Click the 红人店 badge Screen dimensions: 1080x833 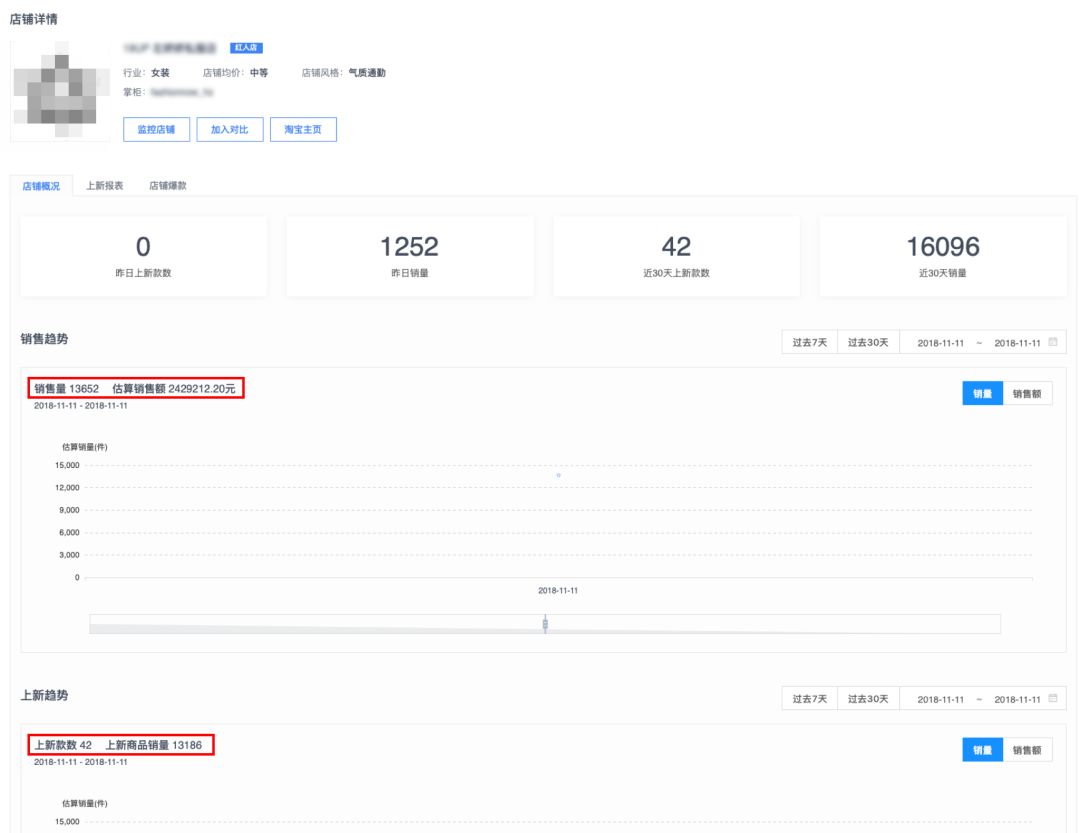coord(247,48)
